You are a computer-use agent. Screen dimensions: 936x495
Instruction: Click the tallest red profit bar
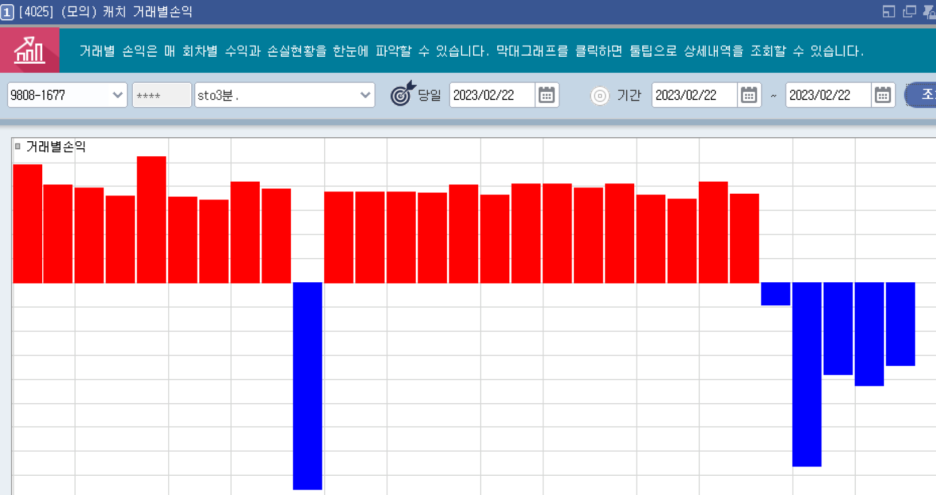(x=152, y=219)
